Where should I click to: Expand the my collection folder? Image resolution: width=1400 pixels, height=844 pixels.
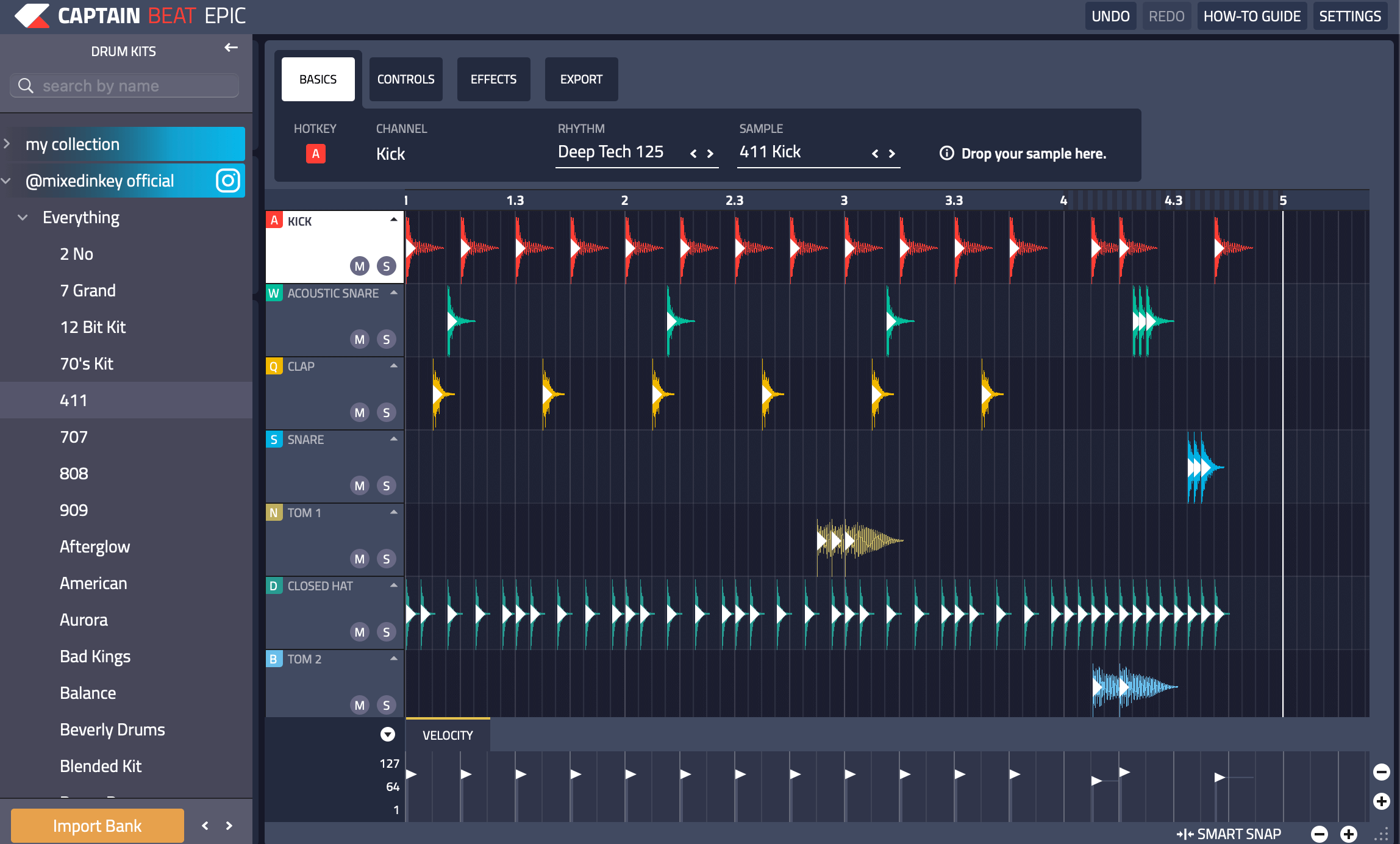pyautogui.click(x=7, y=144)
